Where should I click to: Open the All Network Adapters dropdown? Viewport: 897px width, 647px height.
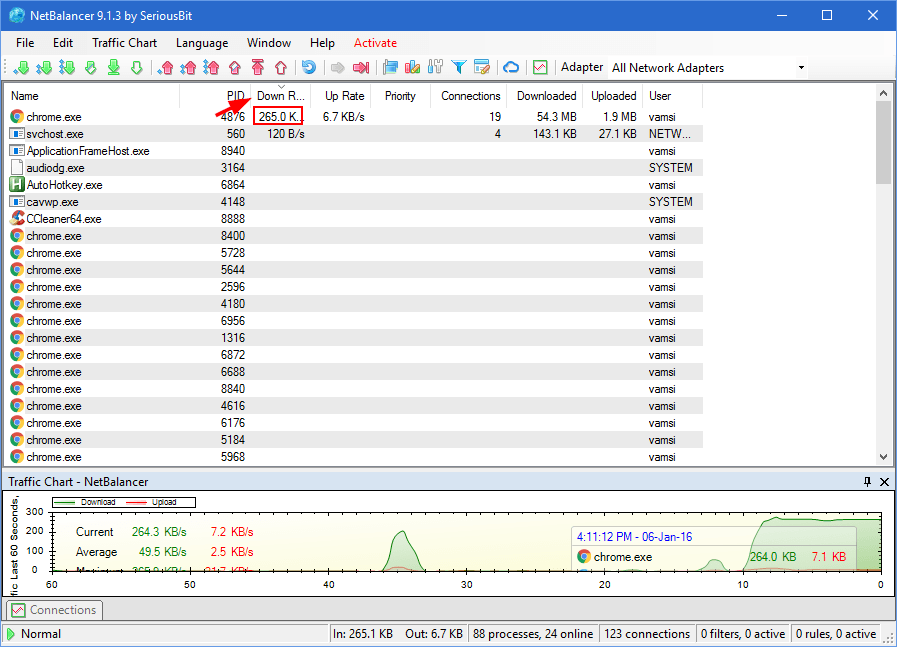(801, 67)
